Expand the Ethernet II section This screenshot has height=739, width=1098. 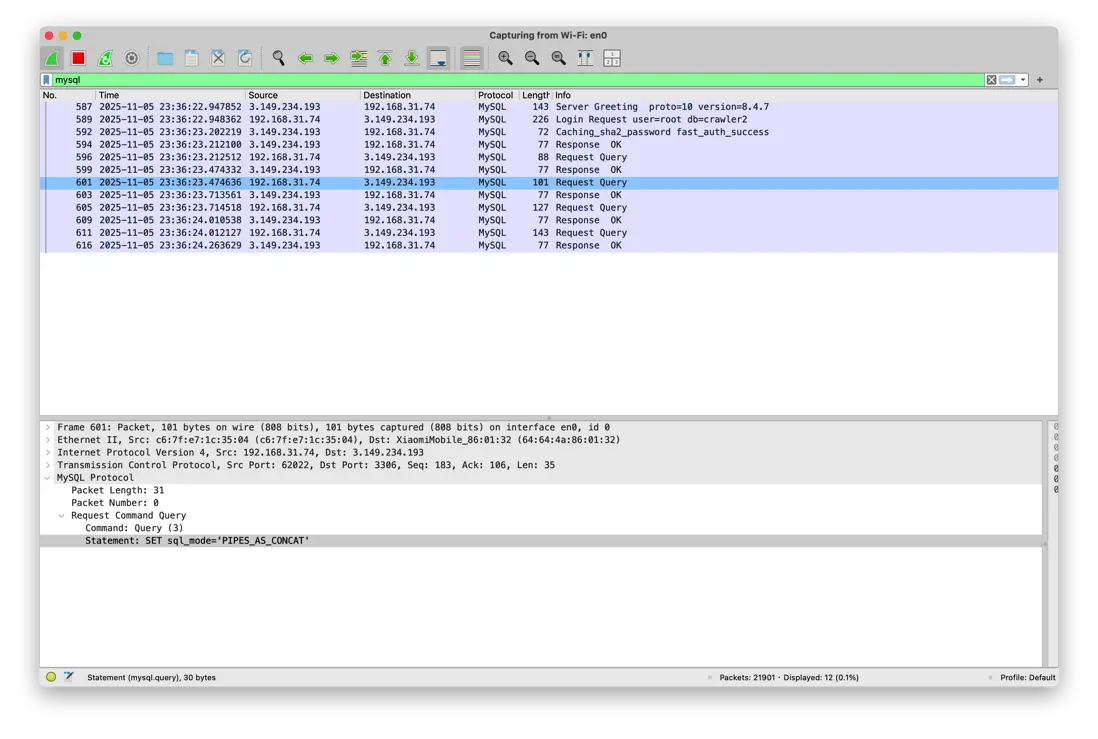[48, 440]
